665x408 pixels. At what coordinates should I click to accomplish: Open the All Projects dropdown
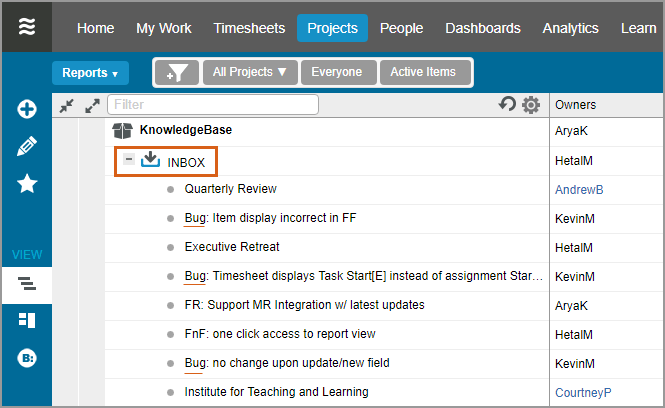point(249,72)
